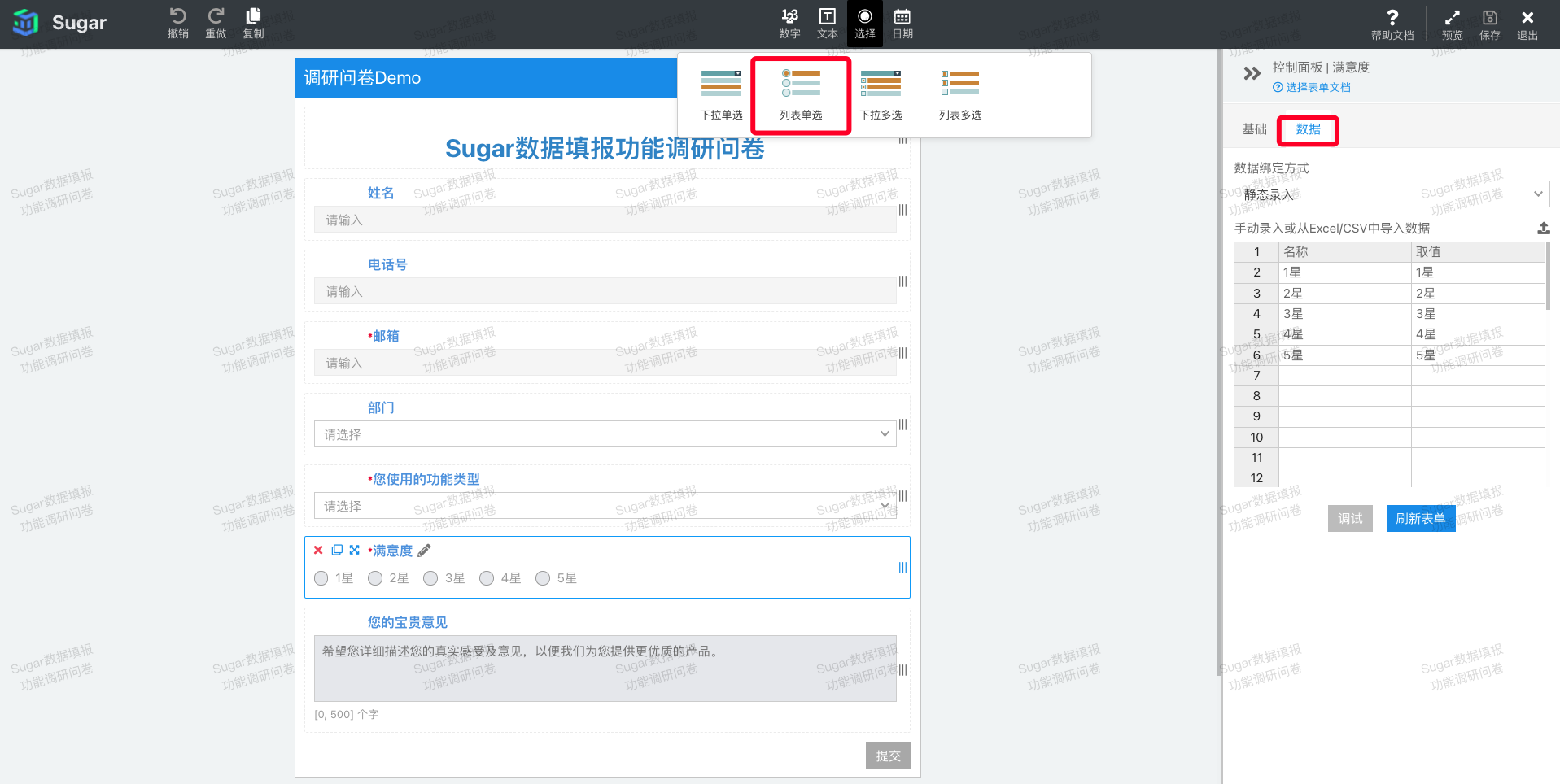Open 帮助文档 help documentation

1392,24
